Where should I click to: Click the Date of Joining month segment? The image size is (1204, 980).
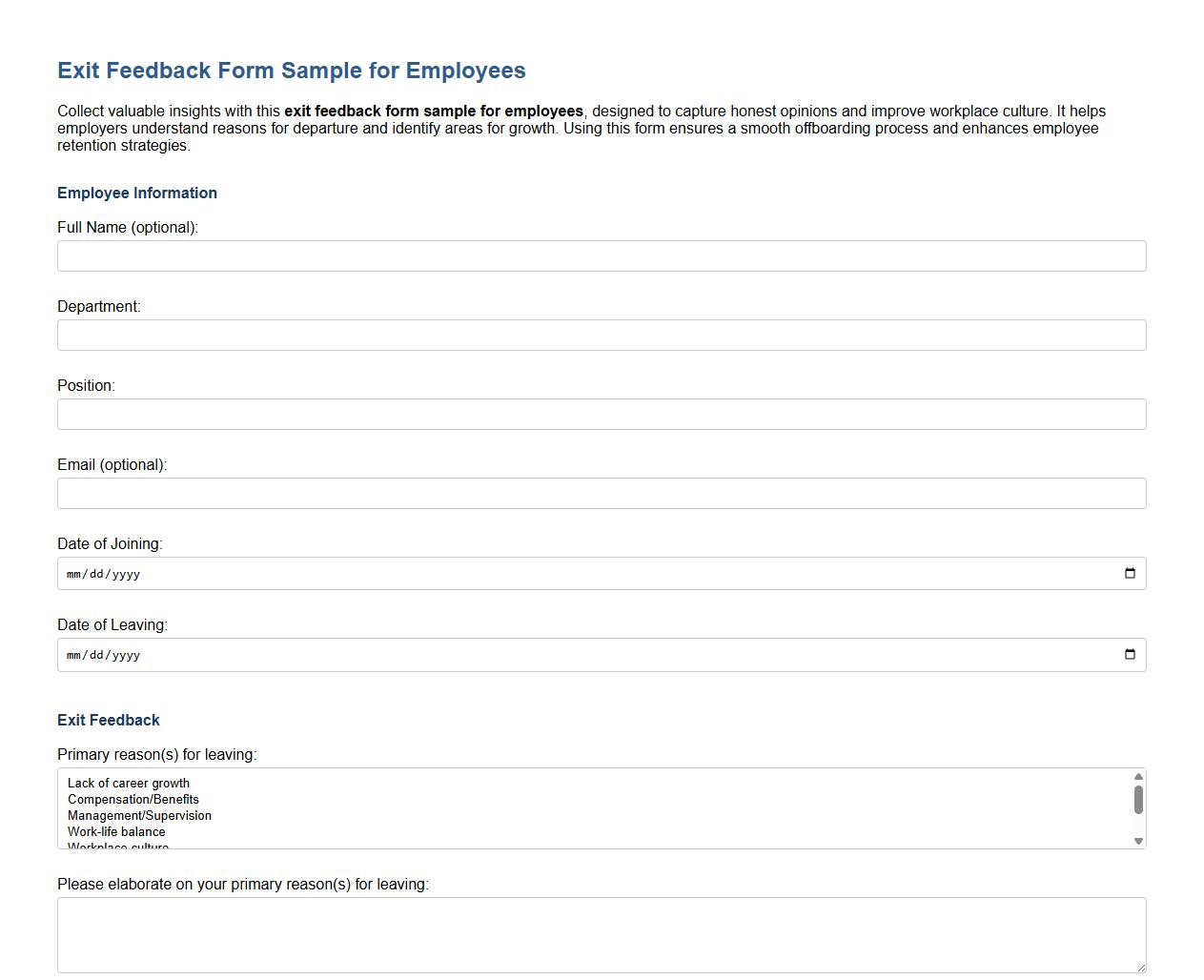(72, 573)
